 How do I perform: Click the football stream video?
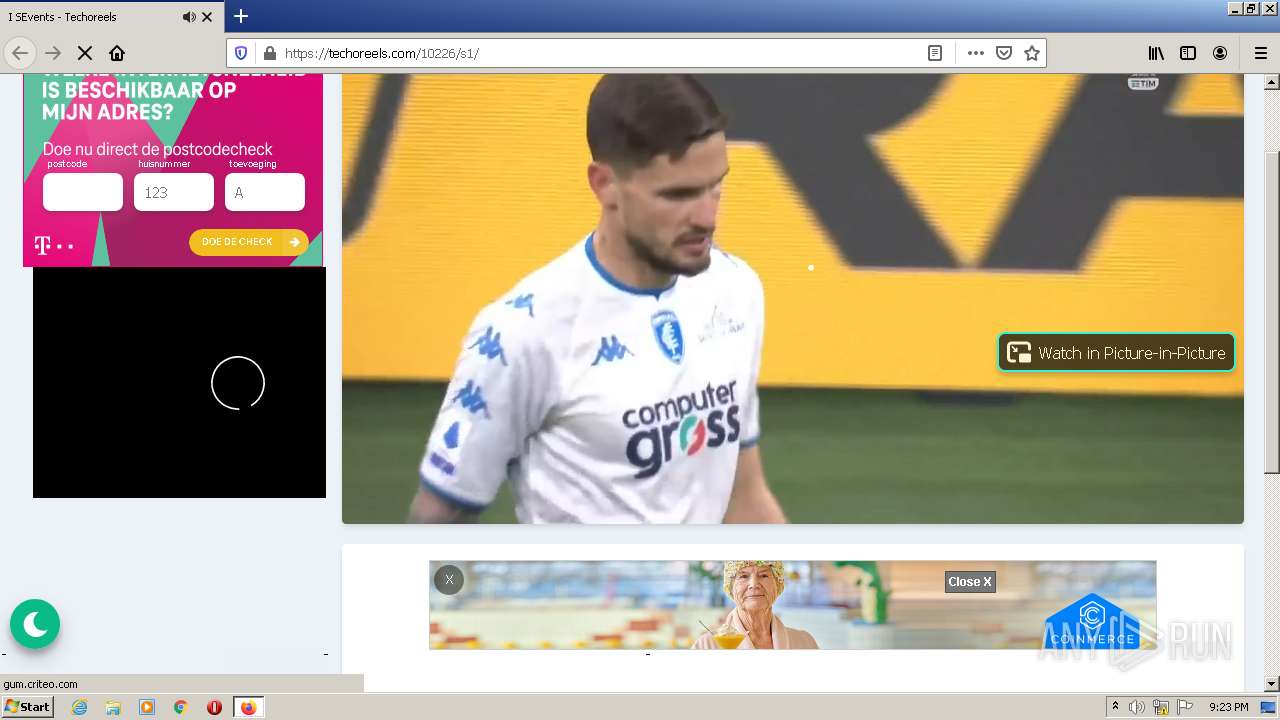[x=792, y=298]
